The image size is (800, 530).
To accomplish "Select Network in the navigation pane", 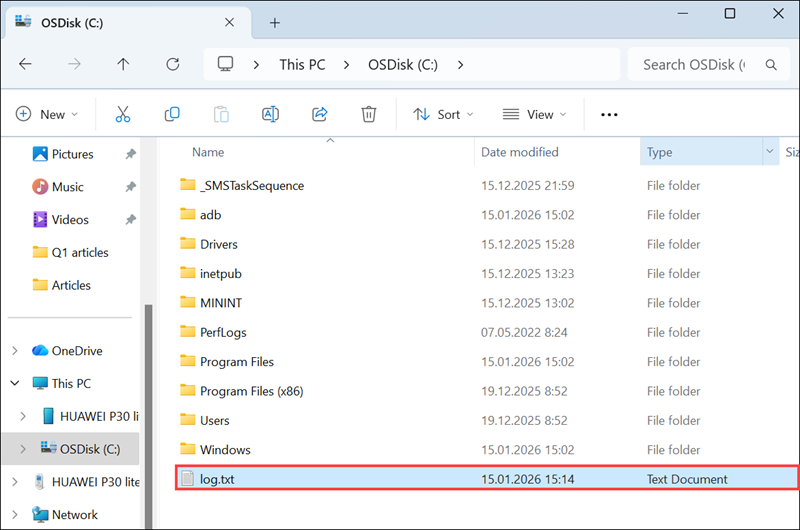I will (x=74, y=515).
